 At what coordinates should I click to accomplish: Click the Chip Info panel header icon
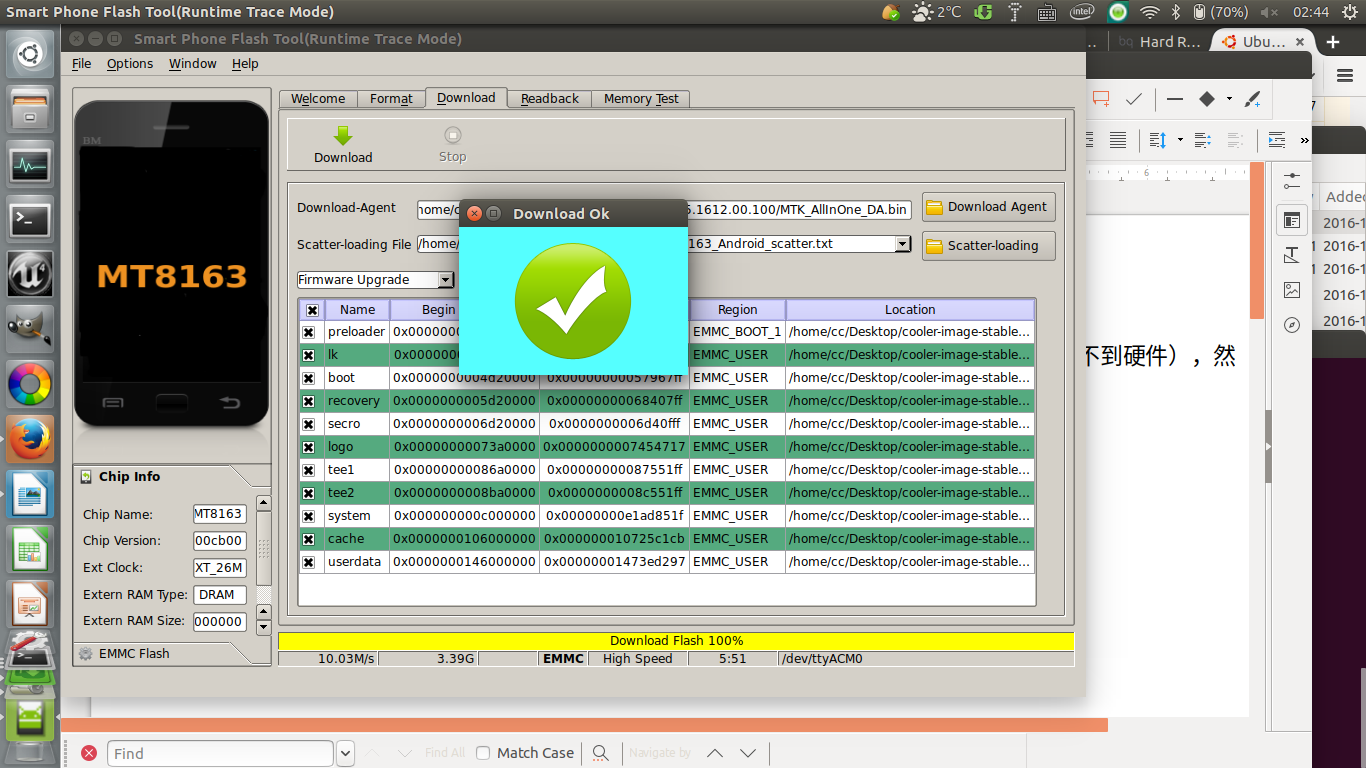coord(87,477)
